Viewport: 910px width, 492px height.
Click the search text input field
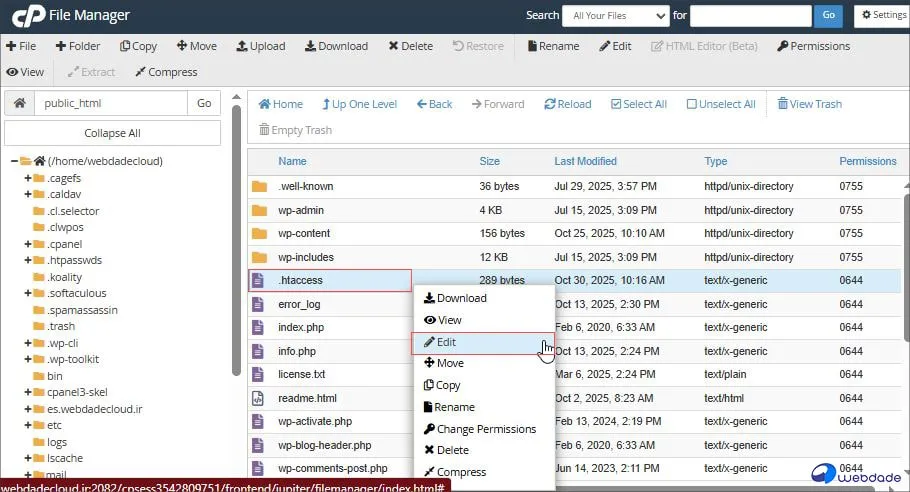pos(750,16)
